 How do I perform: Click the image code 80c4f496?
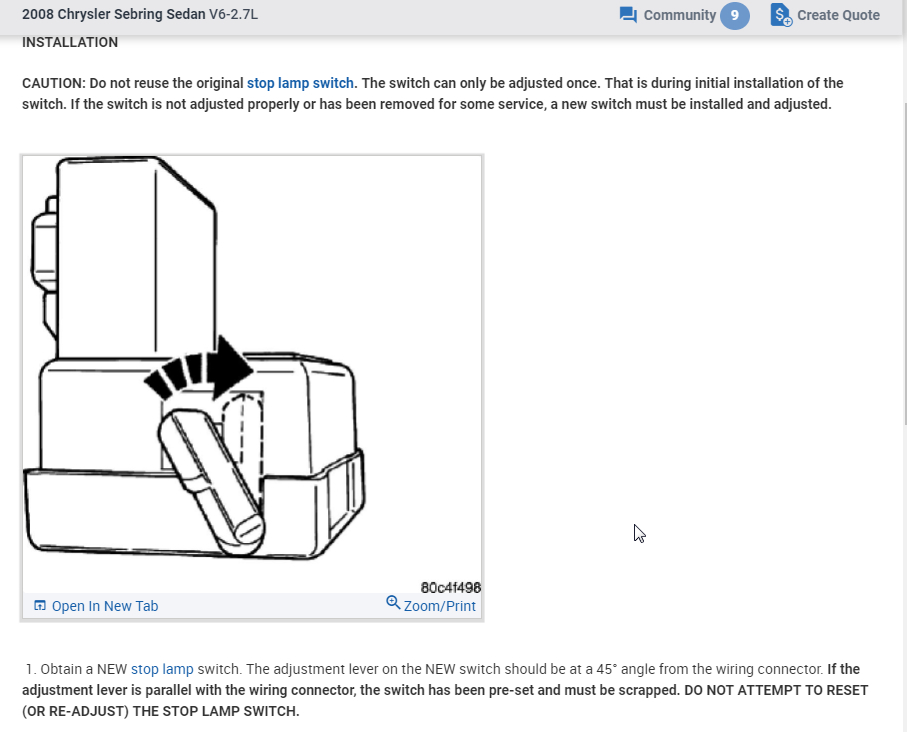tap(451, 587)
